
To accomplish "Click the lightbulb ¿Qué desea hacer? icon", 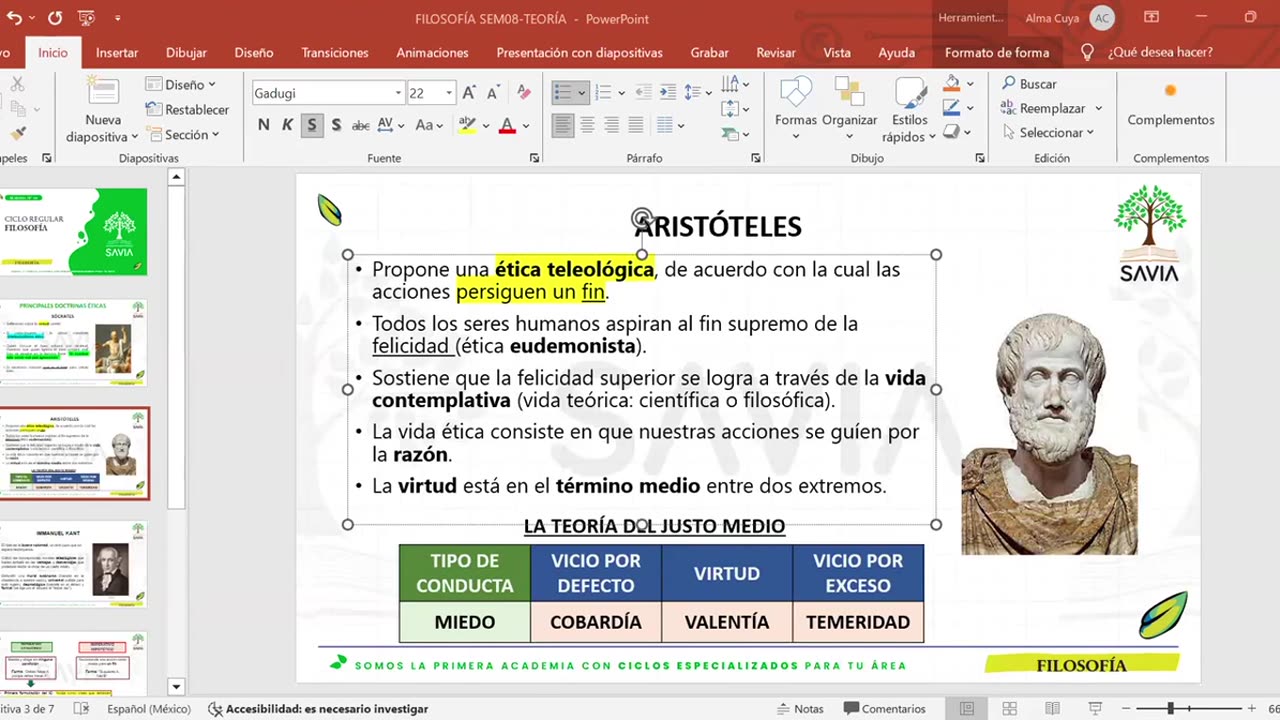I will tap(1088, 52).
